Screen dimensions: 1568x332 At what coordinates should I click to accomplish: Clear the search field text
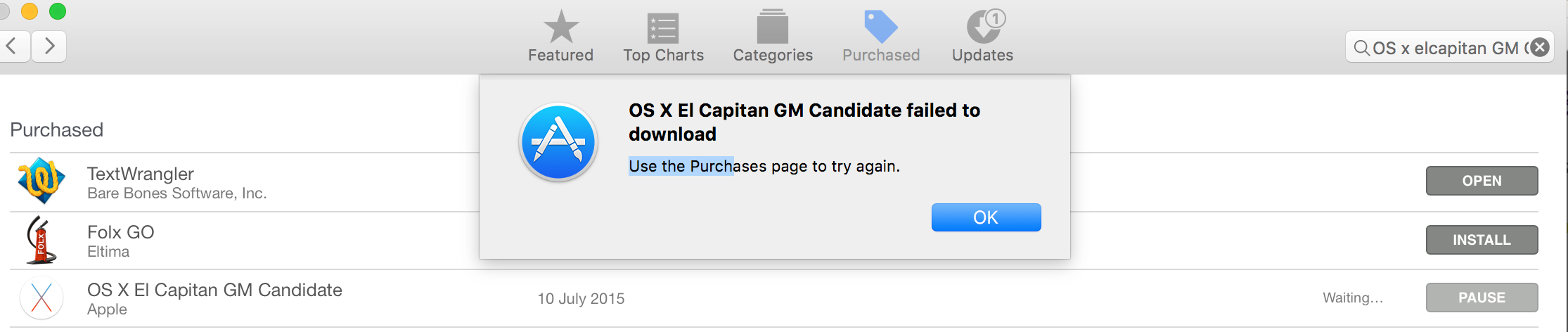(1540, 47)
